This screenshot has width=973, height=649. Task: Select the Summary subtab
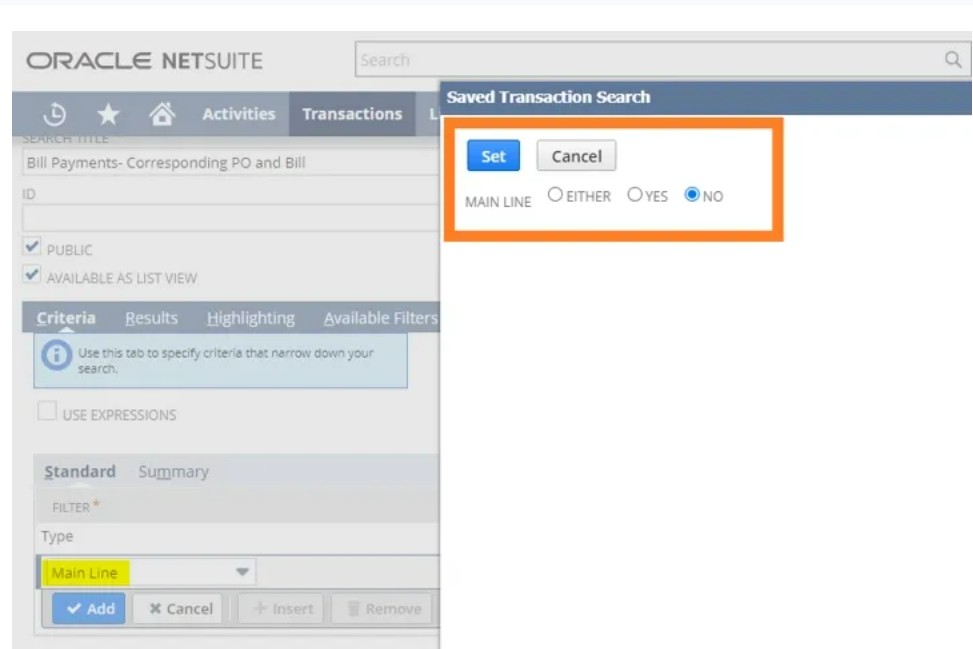(x=174, y=472)
